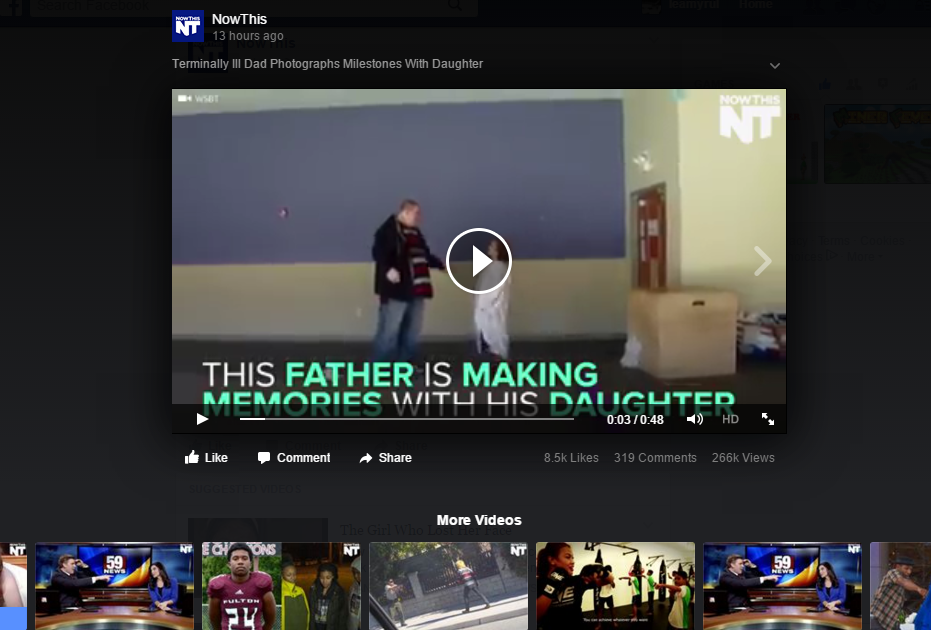Open the NowThis page name link
This screenshot has width=931, height=630.
pos(239,19)
